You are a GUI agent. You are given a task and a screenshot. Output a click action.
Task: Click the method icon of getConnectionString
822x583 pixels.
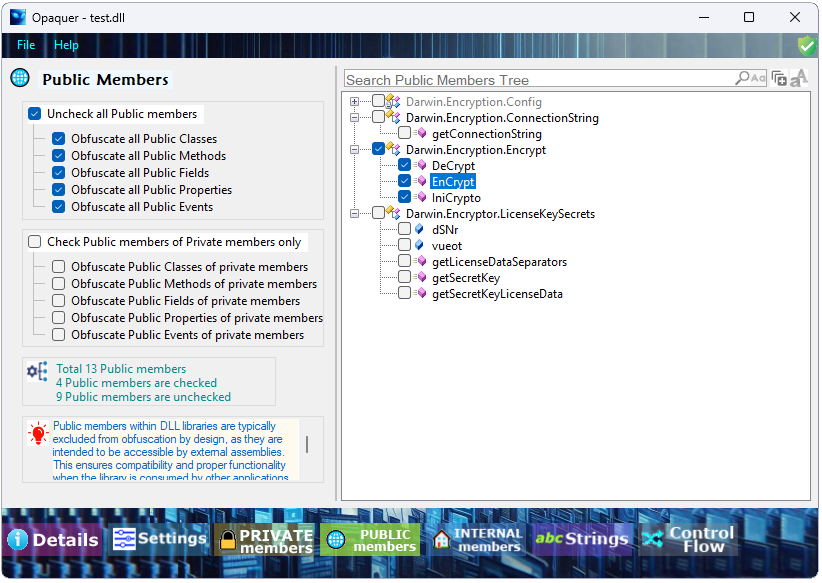coord(420,133)
